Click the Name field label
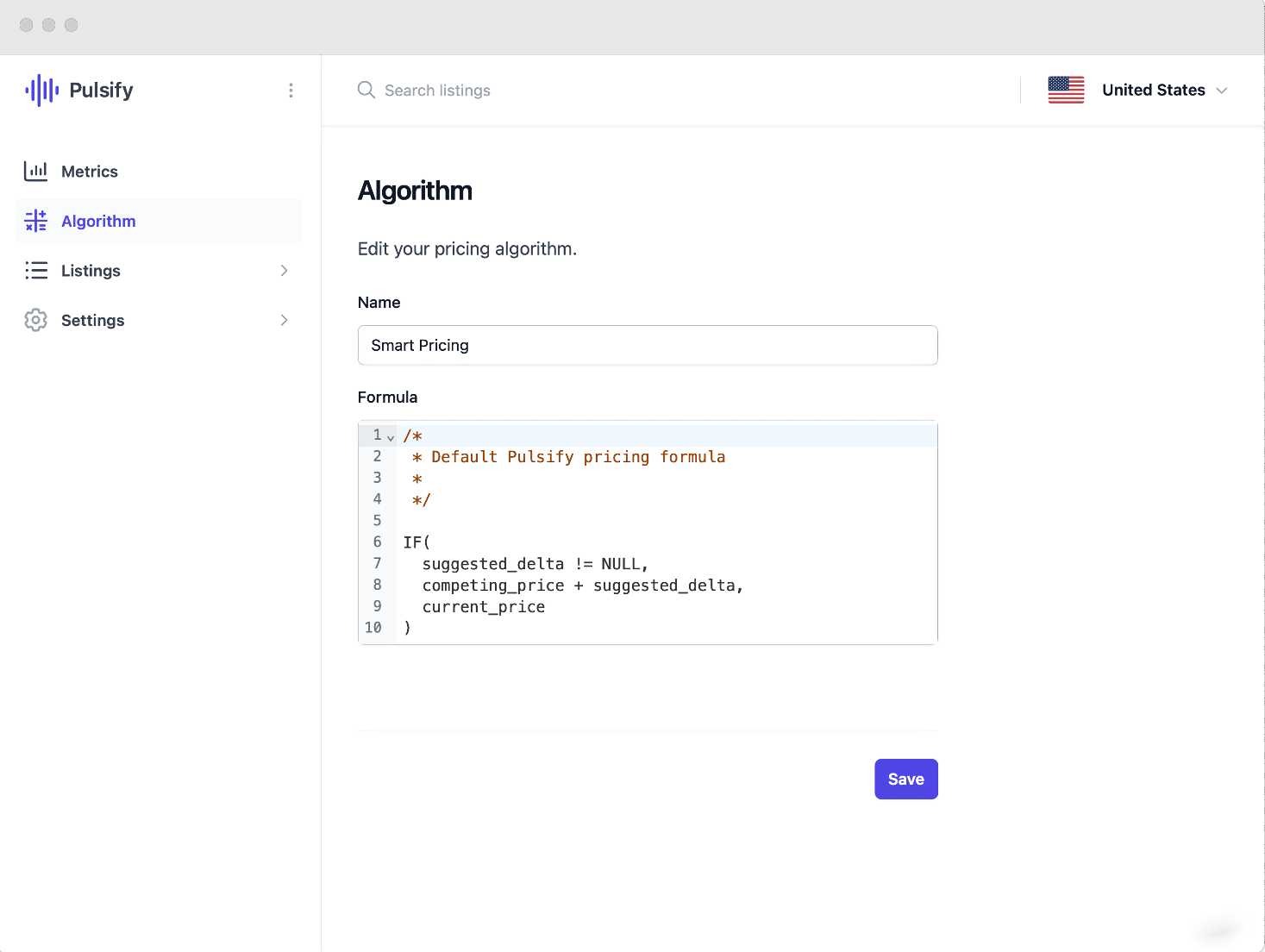1265x952 pixels. (x=379, y=303)
